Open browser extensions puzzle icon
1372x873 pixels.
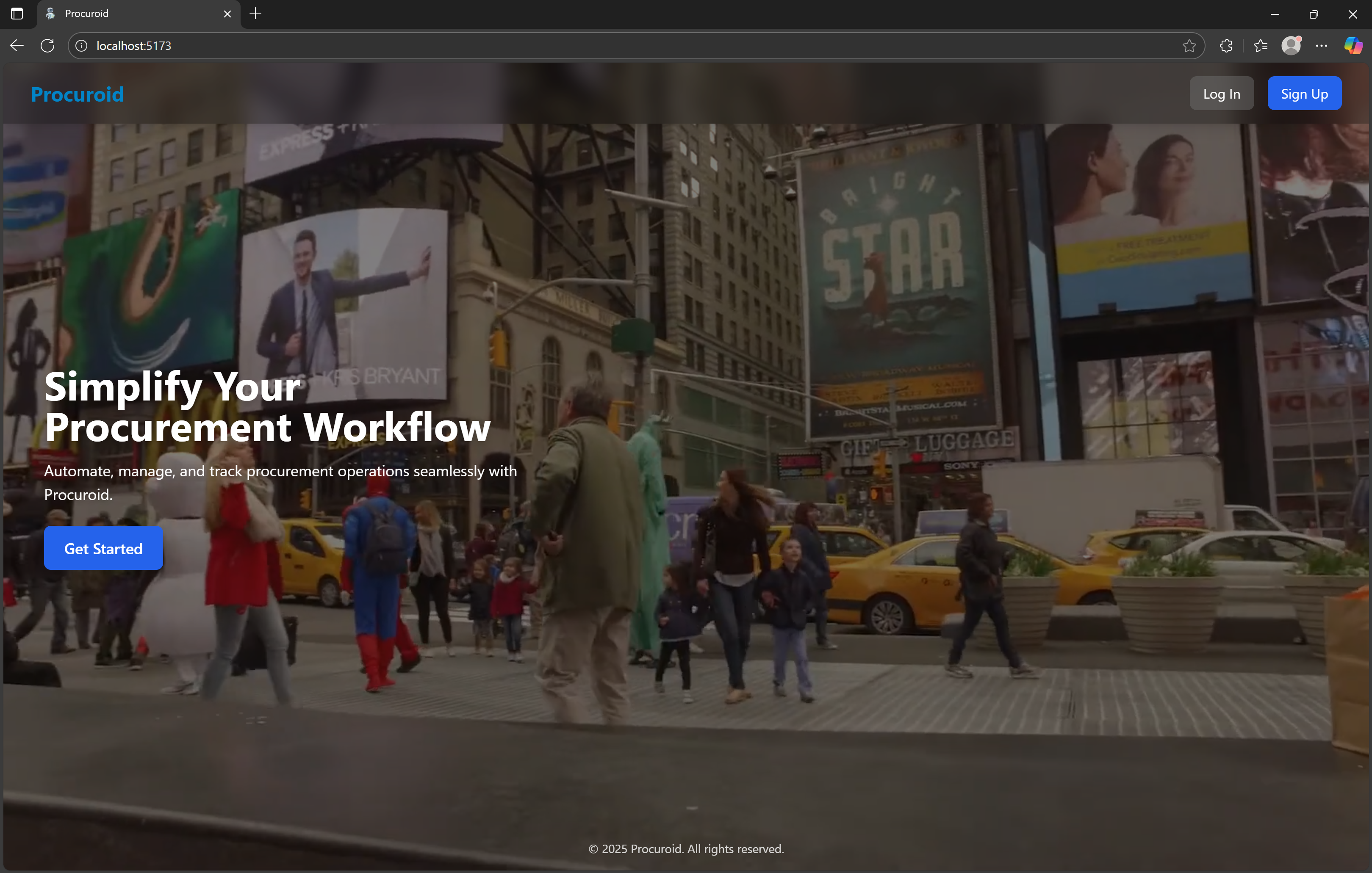coord(1226,46)
